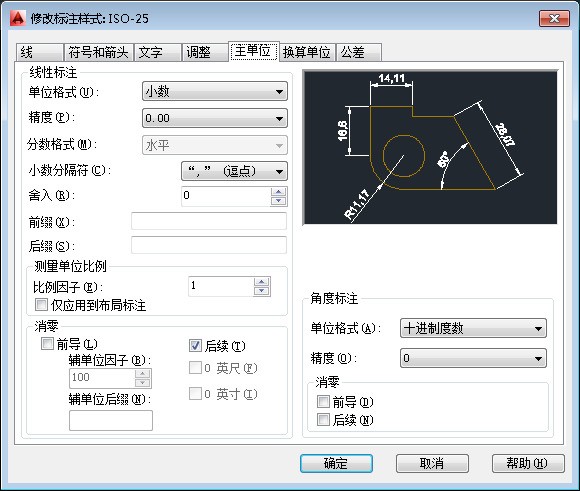Open the 单位格式 dropdown showing 小数

tap(215, 91)
